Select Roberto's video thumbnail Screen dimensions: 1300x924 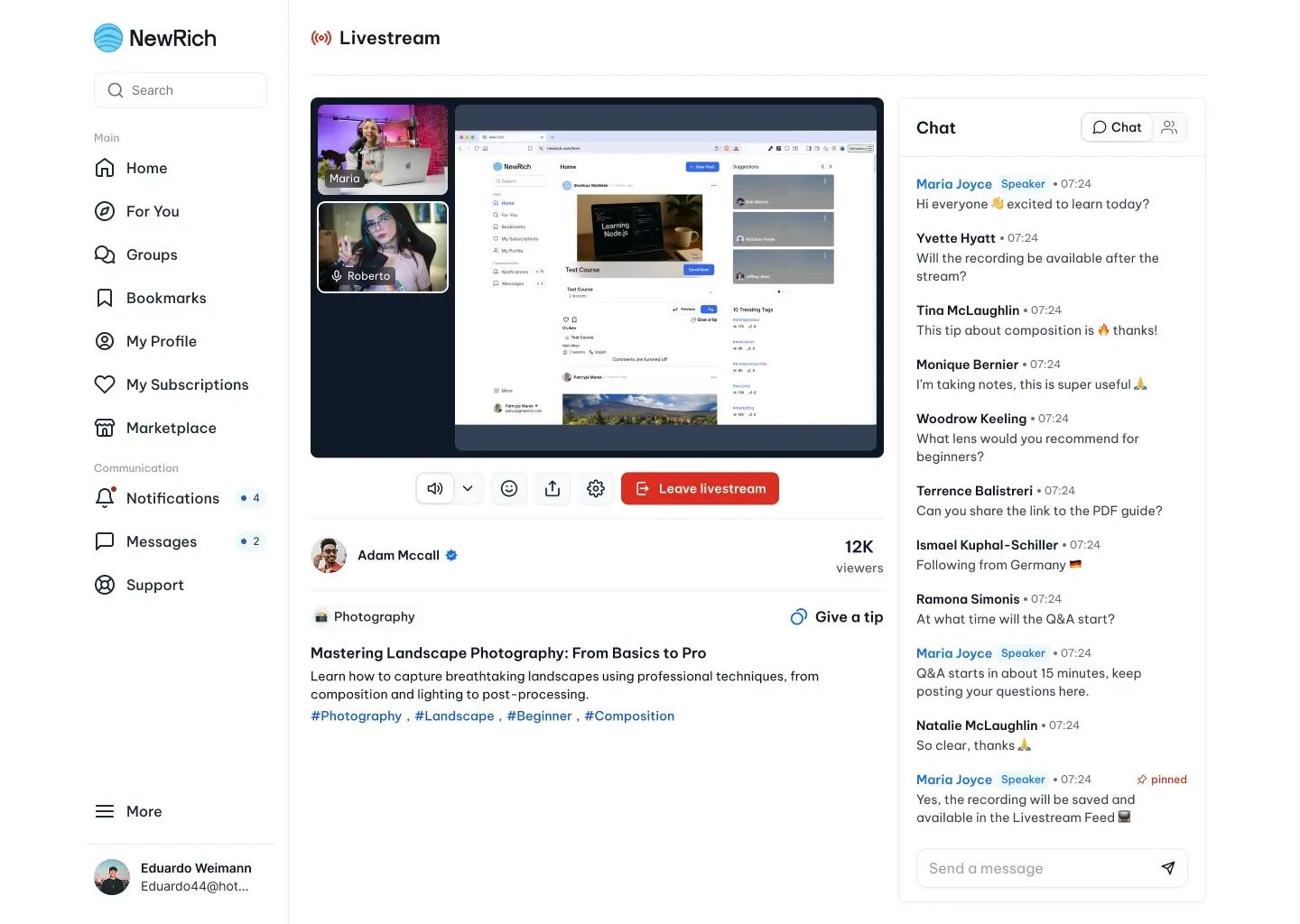click(383, 247)
